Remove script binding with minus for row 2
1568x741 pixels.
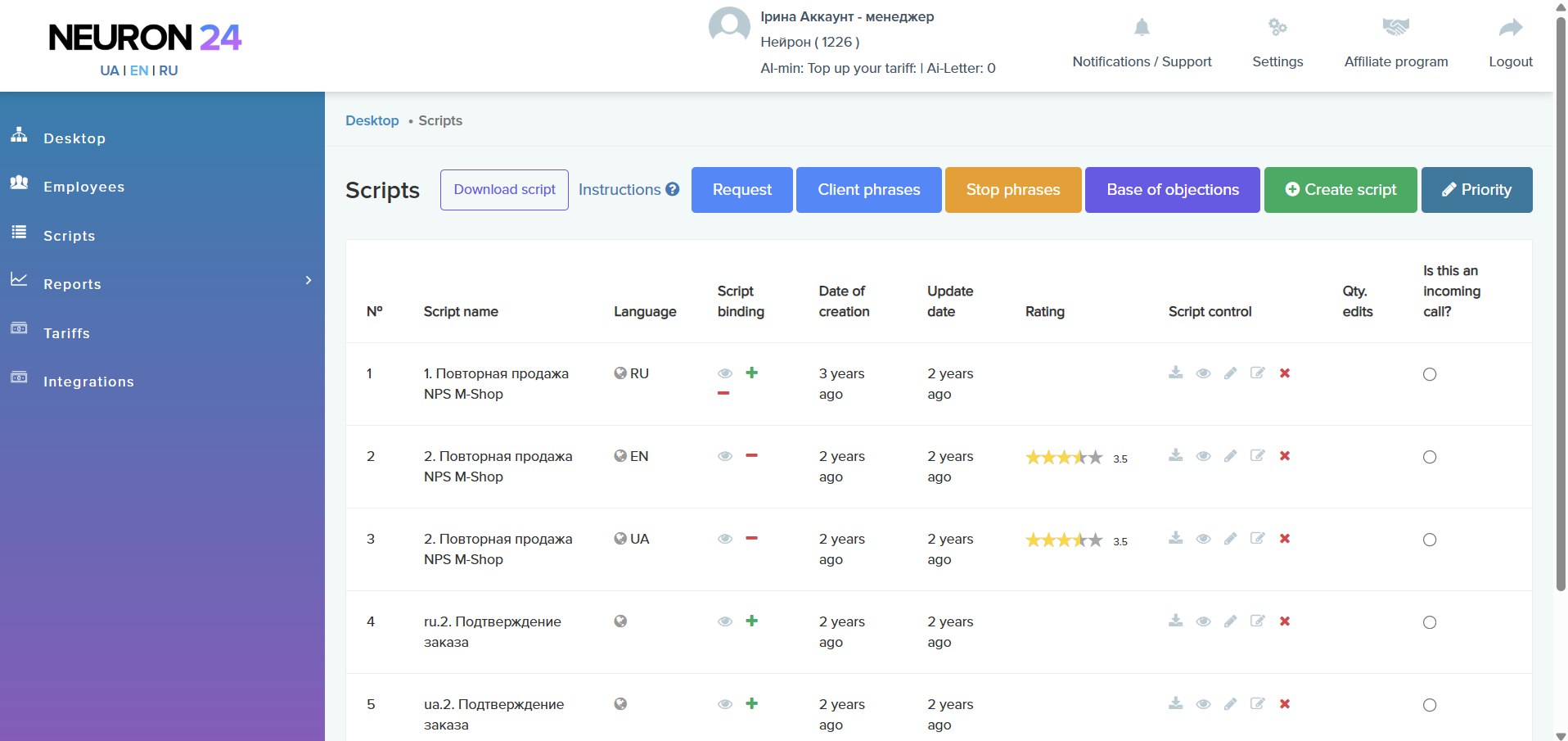[x=751, y=456]
